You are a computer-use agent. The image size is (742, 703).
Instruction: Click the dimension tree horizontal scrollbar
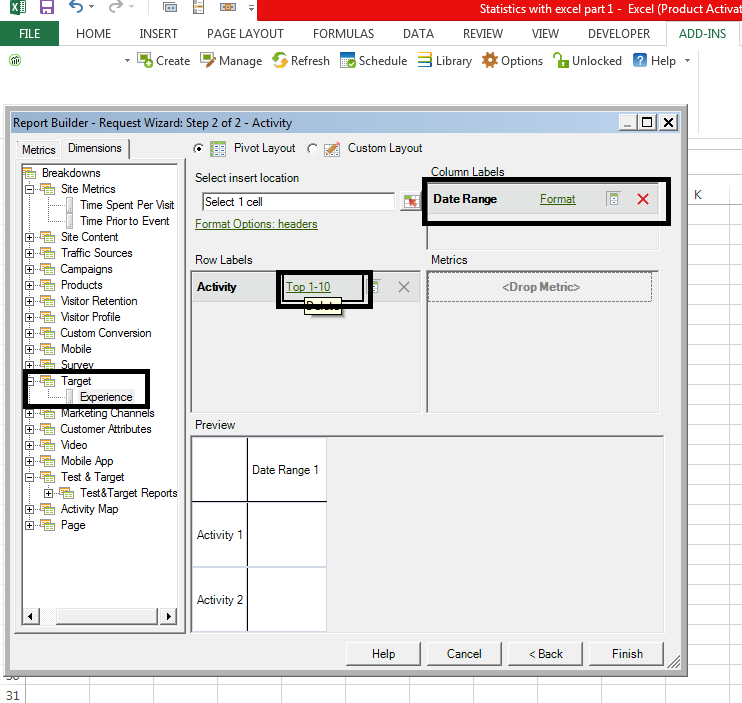tap(100, 615)
